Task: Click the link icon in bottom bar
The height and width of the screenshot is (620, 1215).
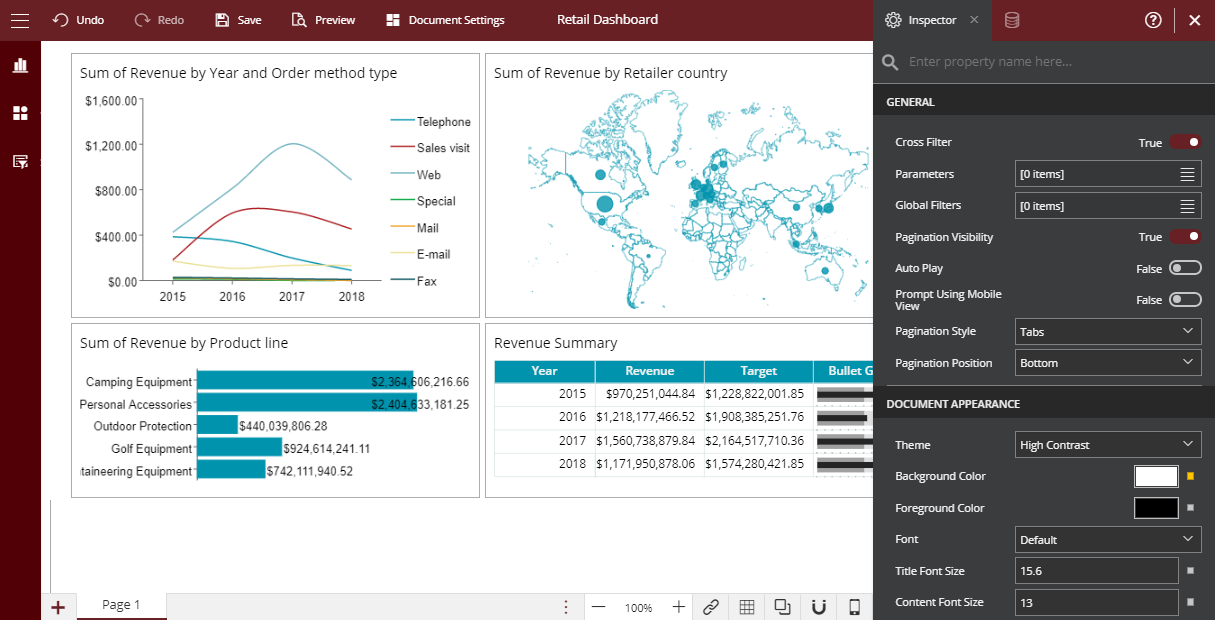Action: point(711,607)
